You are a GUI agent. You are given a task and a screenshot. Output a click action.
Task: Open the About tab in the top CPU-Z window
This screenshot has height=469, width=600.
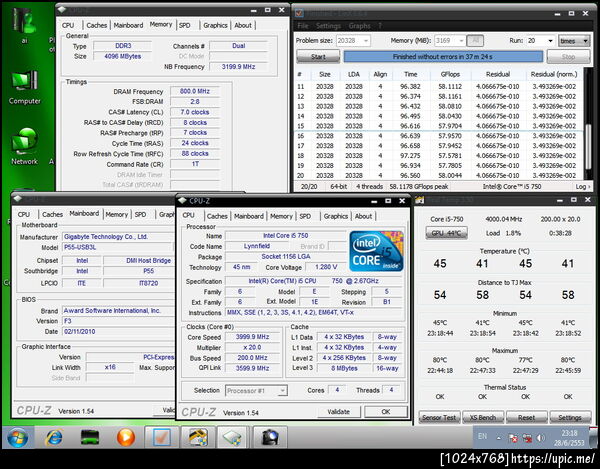coord(243,25)
